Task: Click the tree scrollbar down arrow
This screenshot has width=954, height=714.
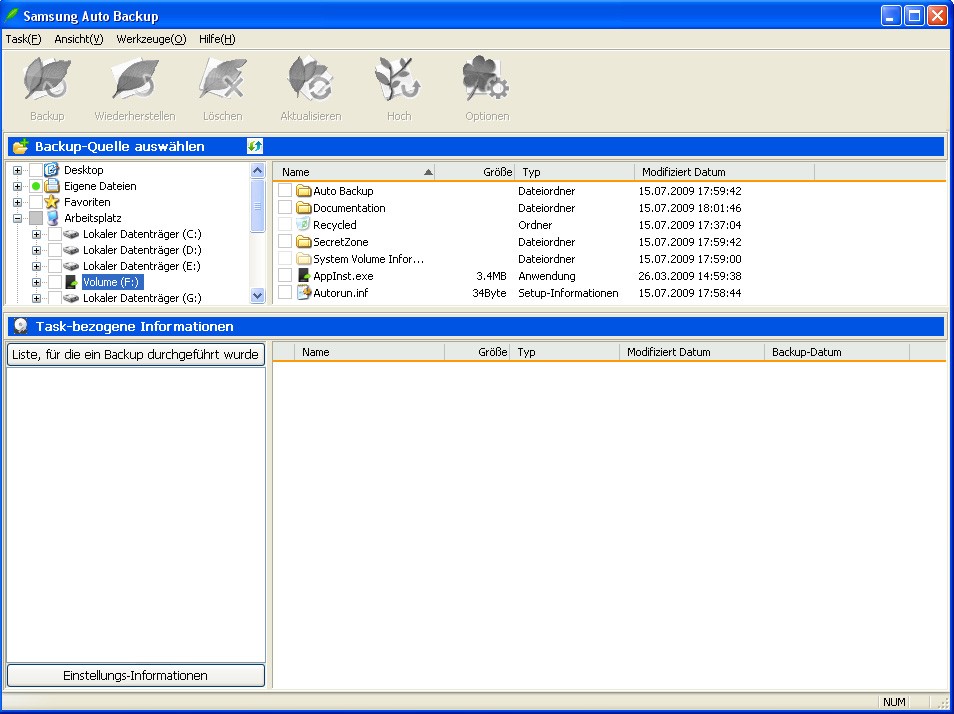Action: (x=258, y=296)
